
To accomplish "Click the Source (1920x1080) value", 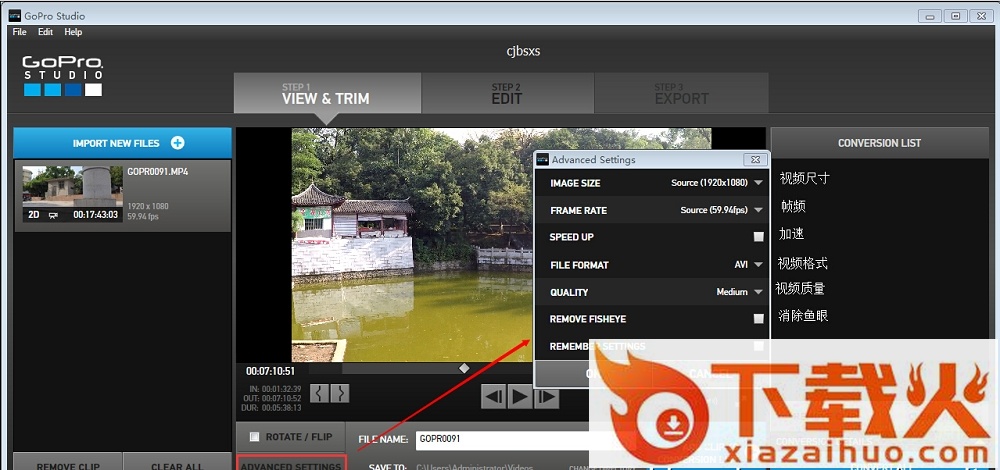I will pos(709,183).
